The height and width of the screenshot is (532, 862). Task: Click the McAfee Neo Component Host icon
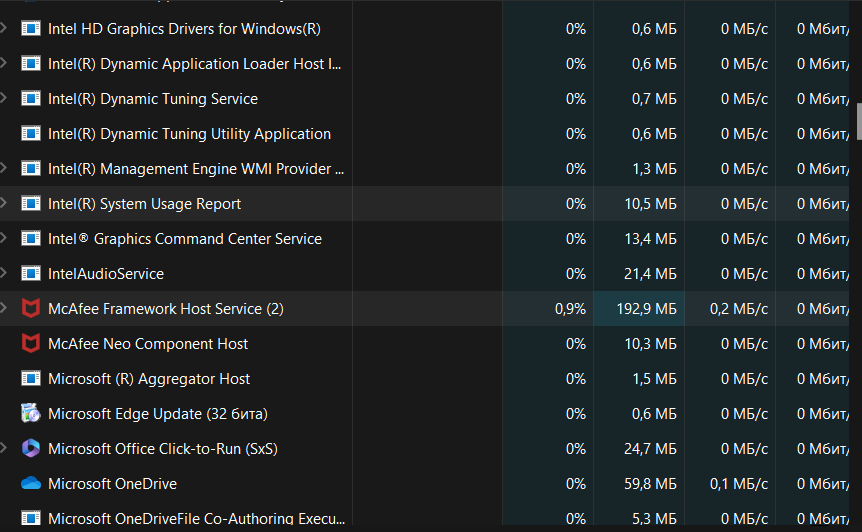pyautogui.click(x=31, y=344)
